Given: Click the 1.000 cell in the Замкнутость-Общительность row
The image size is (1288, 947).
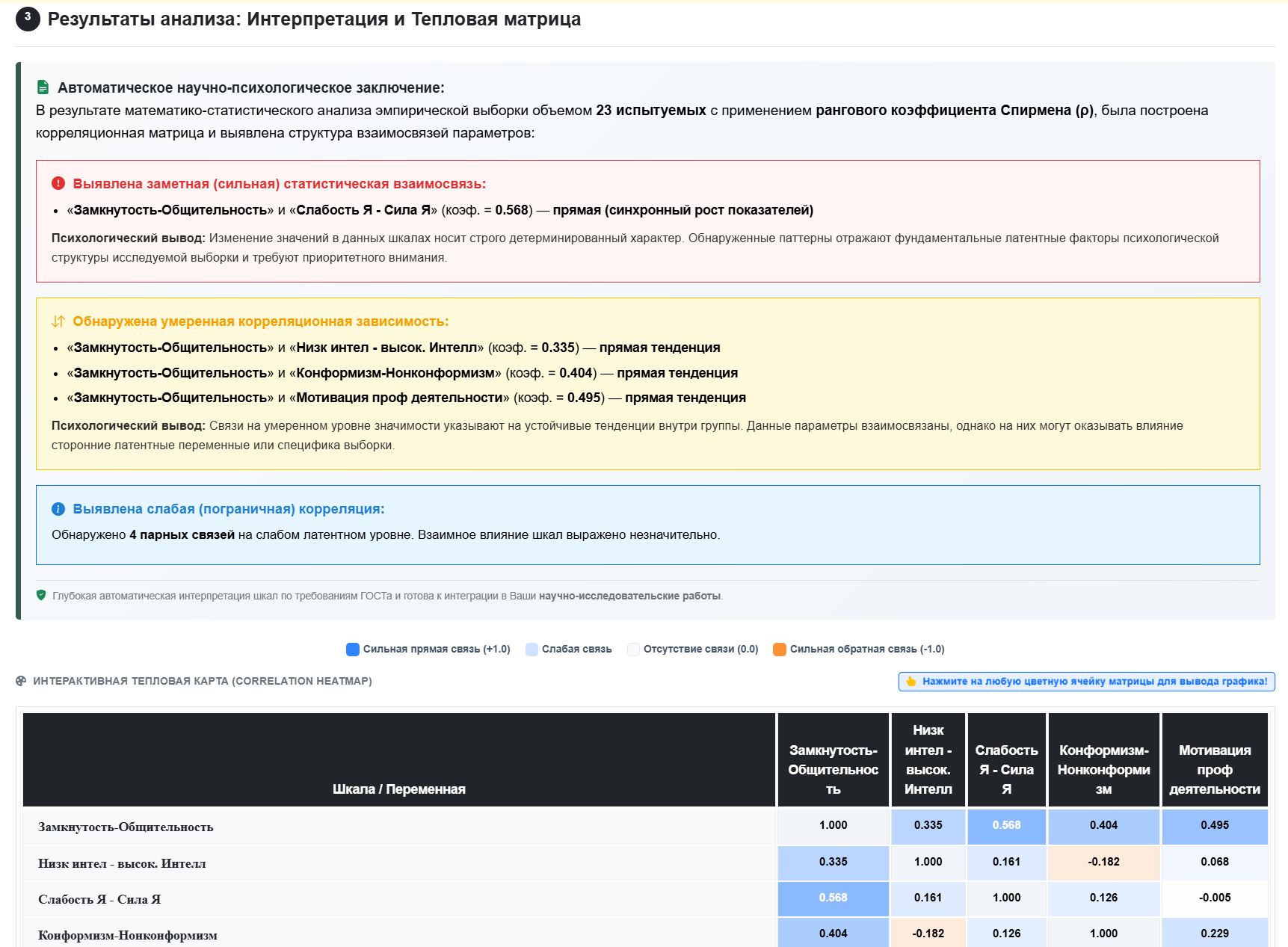Looking at the screenshot, I should pyautogui.click(x=833, y=826).
